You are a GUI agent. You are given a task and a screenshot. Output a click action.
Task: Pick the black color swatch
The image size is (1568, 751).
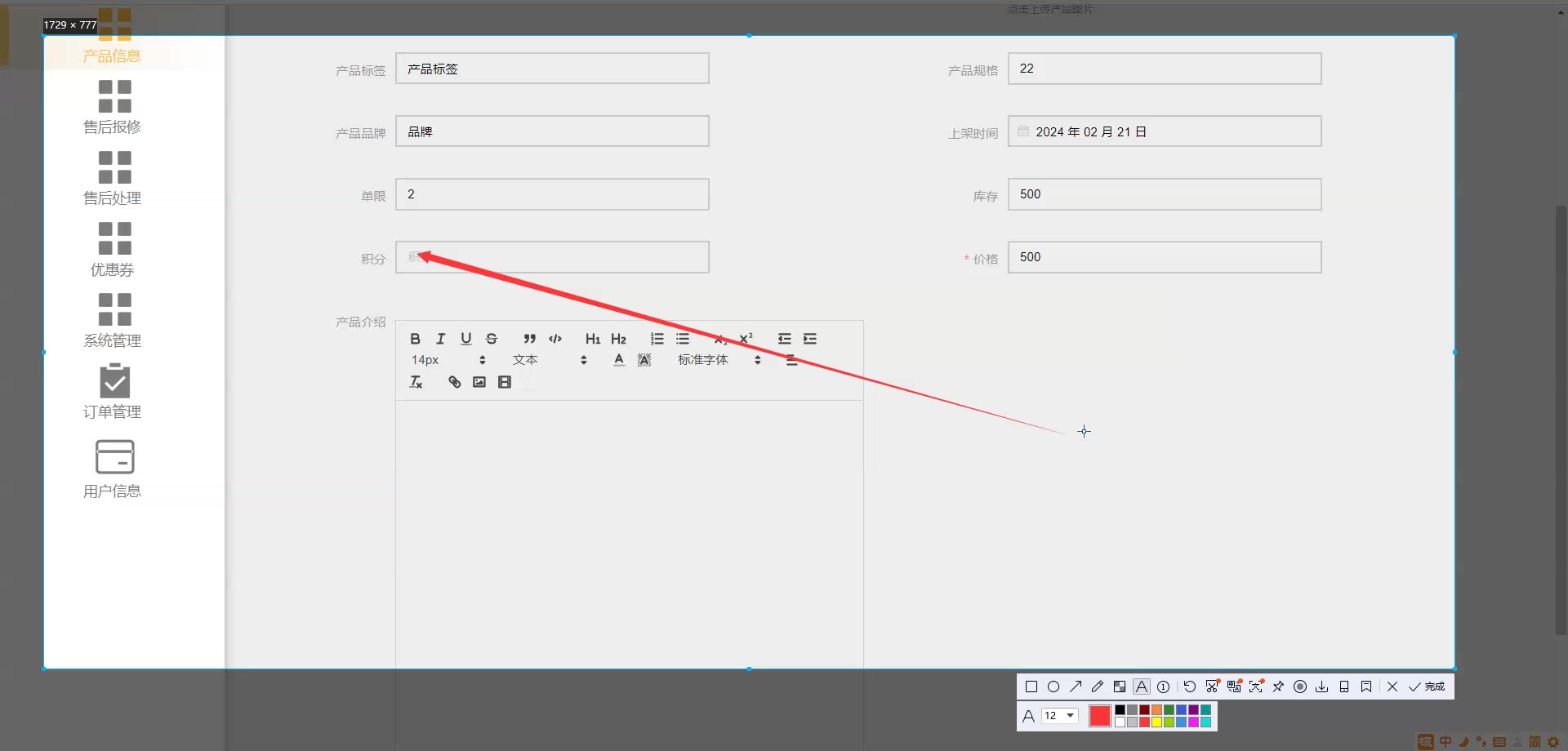1120,710
